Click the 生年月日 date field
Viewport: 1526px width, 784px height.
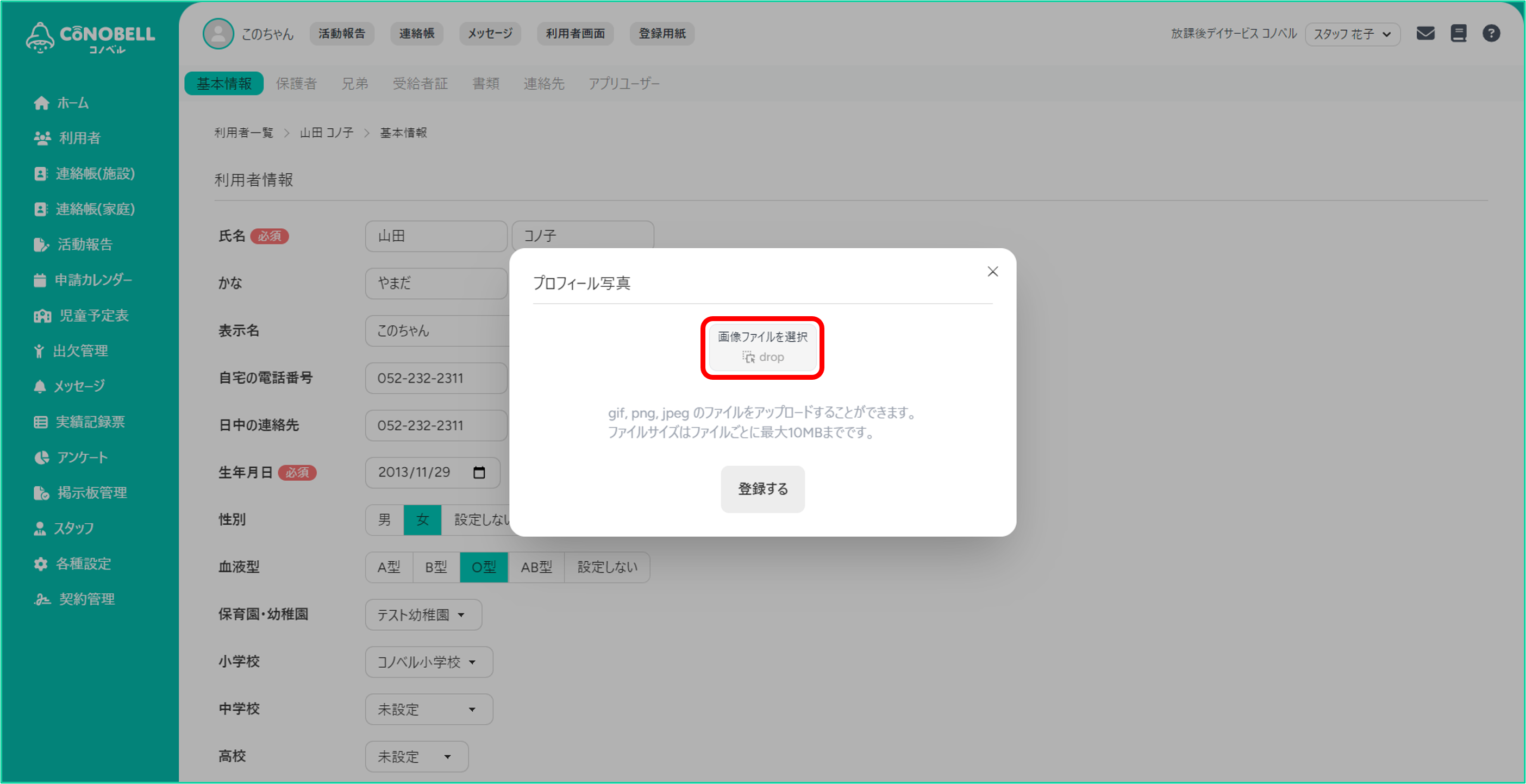[x=433, y=473]
